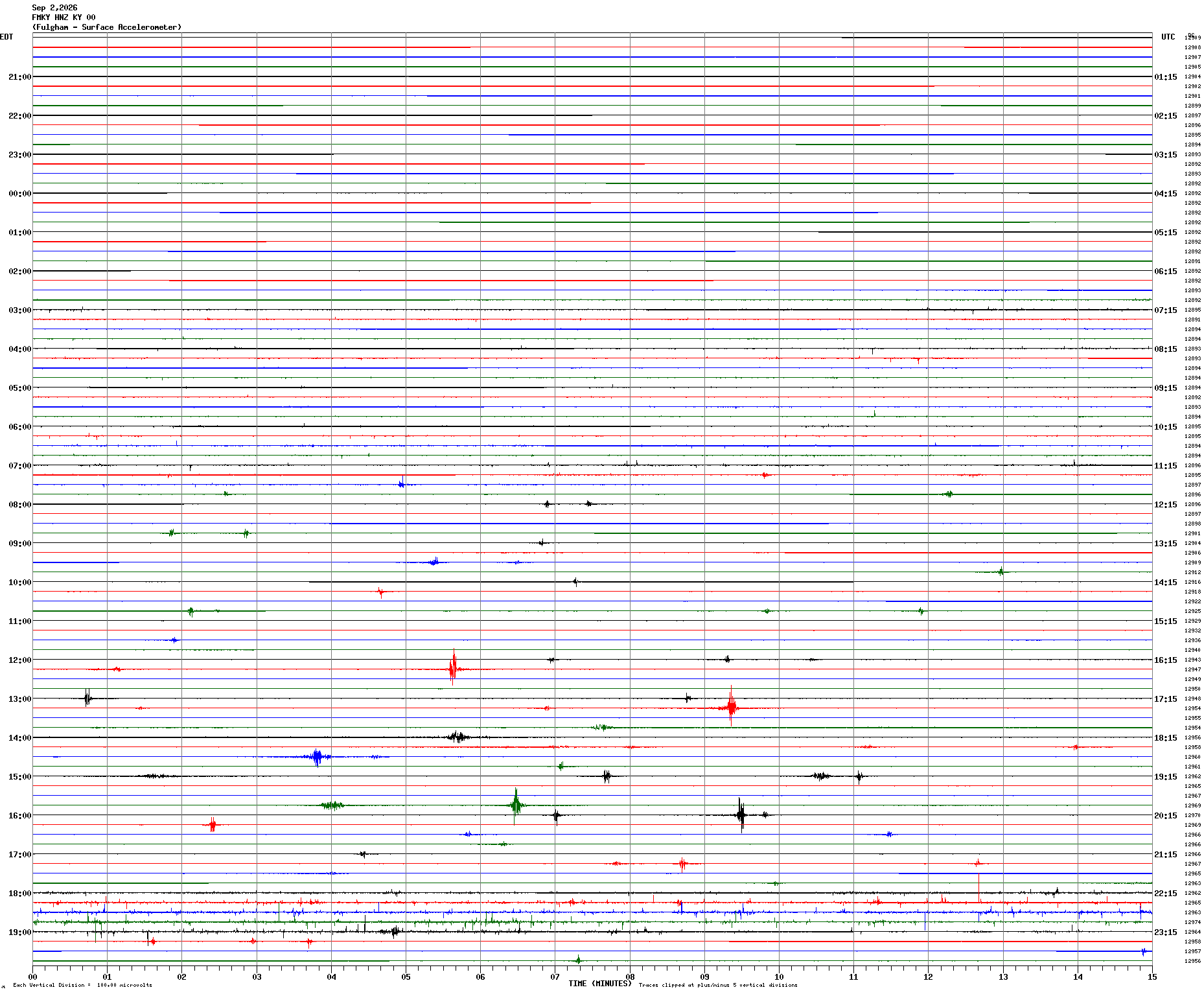The width and height of the screenshot is (1204, 994).
Task: Click the 16:15 UTC time label
Action: (1166, 660)
